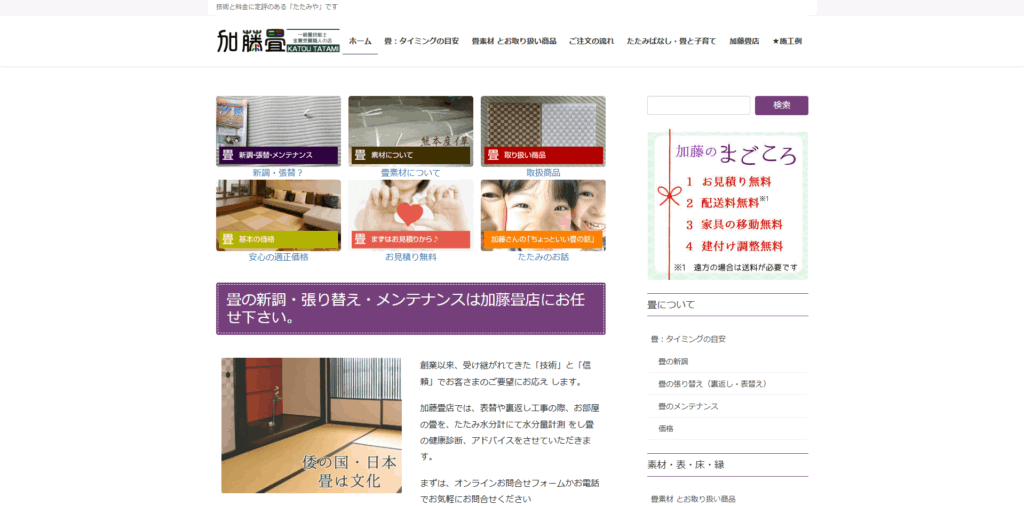Open ★施工例 menu item
Screen dimensions: 1024x506
coord(787,41)
